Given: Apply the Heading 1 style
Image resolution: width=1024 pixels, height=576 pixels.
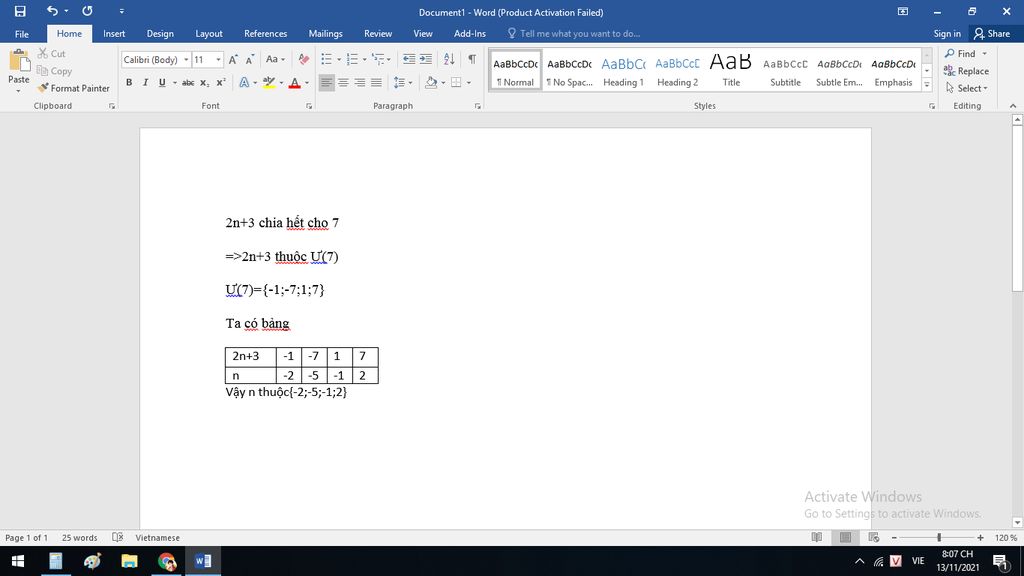Looking at the screenshot, I should click(x=623, y=71).
